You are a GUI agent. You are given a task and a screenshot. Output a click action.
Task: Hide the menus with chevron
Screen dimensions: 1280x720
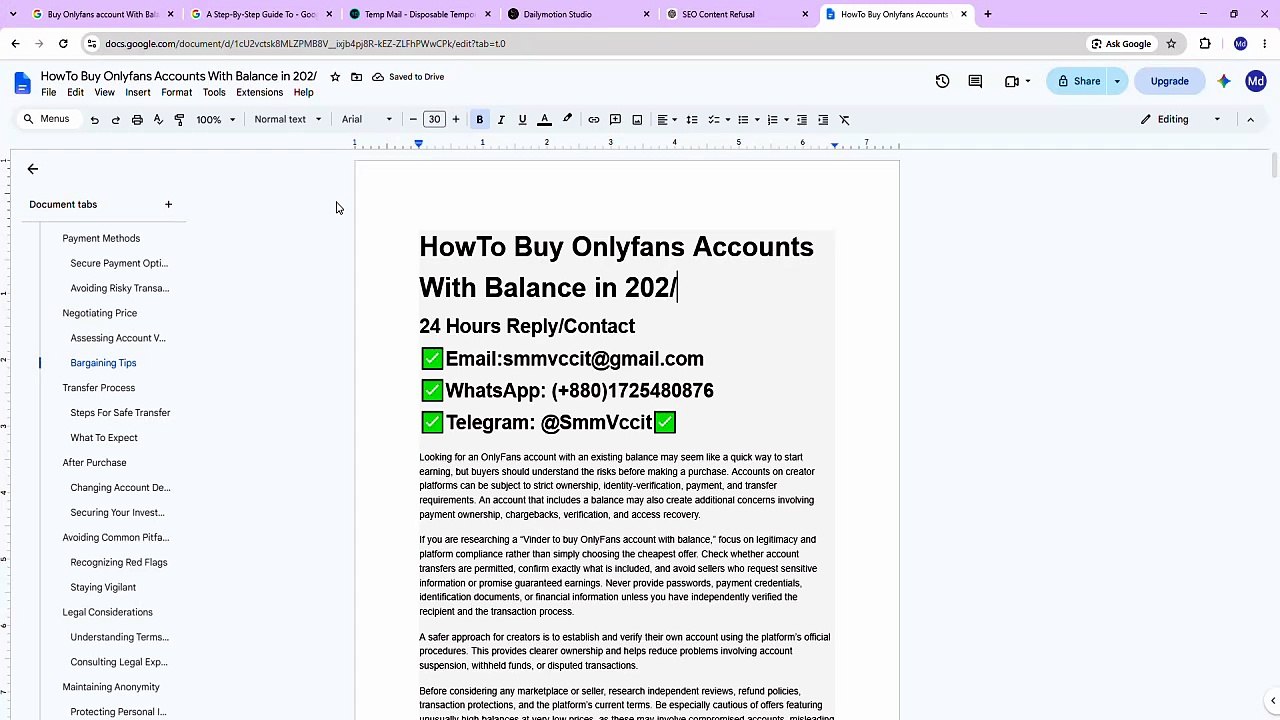click(1250, 120)
